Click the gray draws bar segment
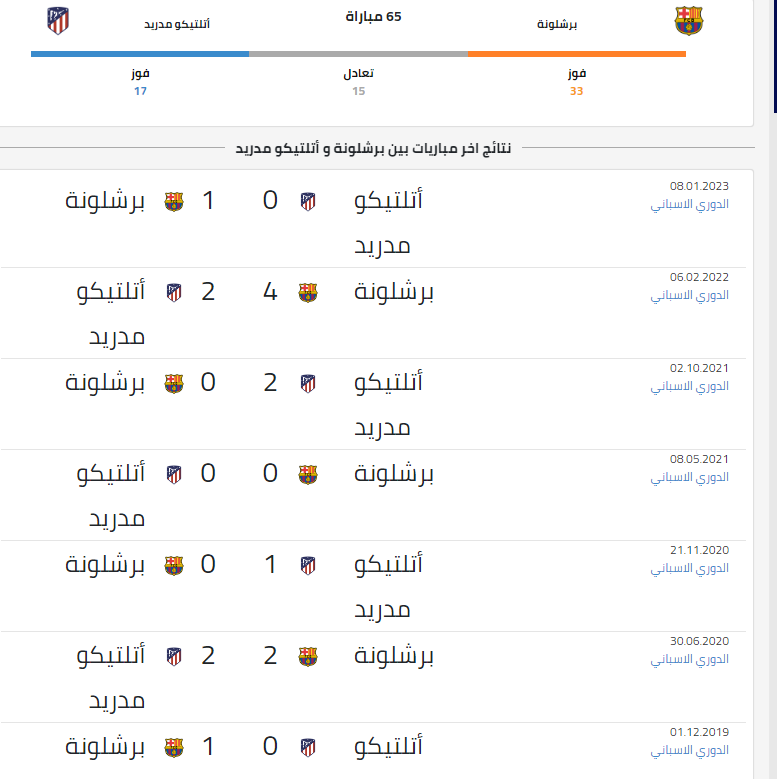The height and width of the screenshot is (779, 777). tap(359, 54)
